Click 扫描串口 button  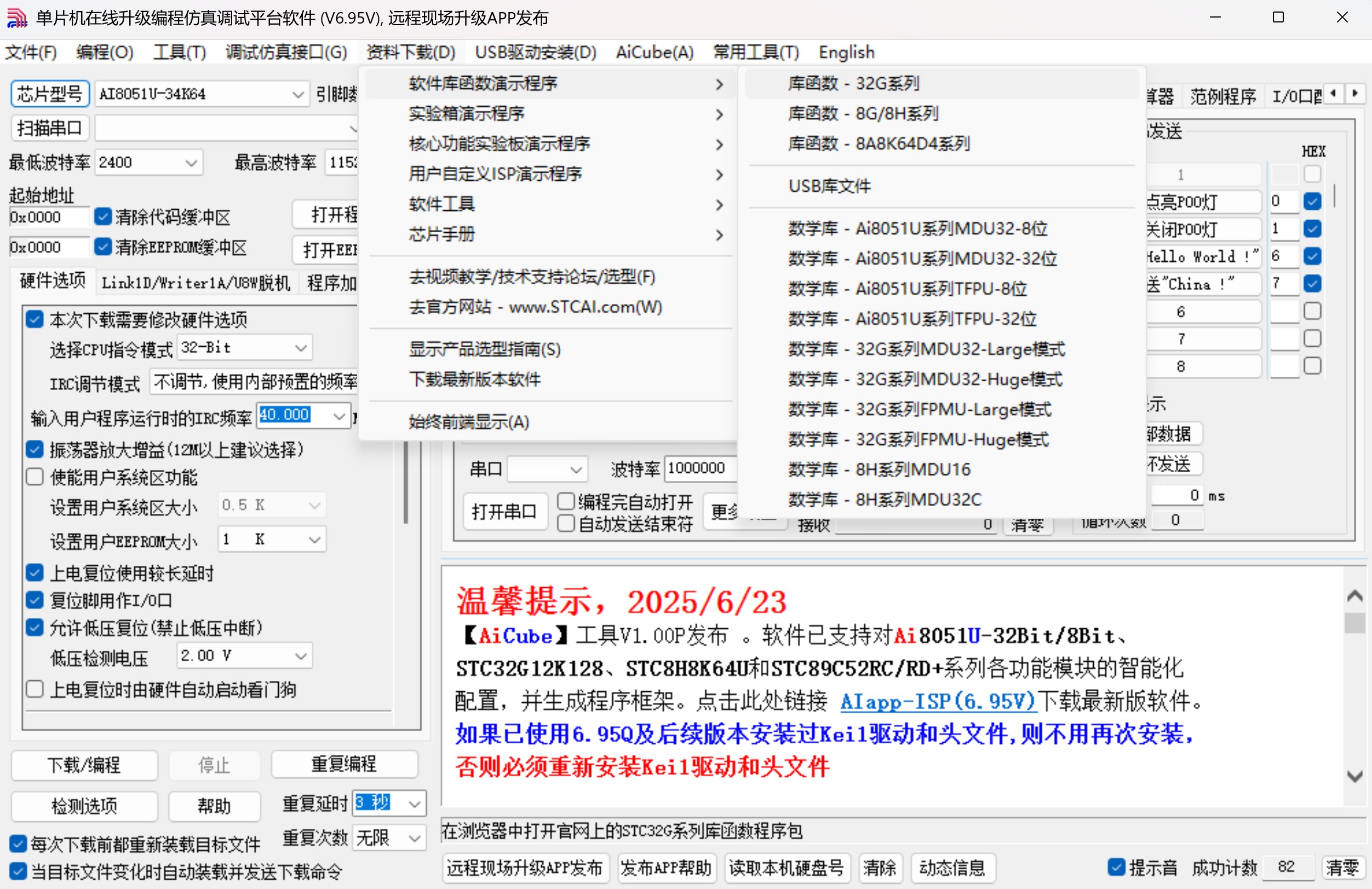(50, 128)
